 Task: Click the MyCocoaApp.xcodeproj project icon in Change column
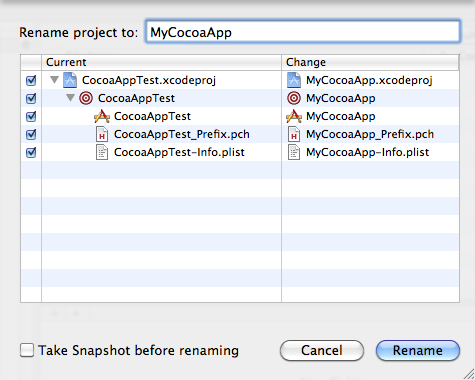(294, 80)
